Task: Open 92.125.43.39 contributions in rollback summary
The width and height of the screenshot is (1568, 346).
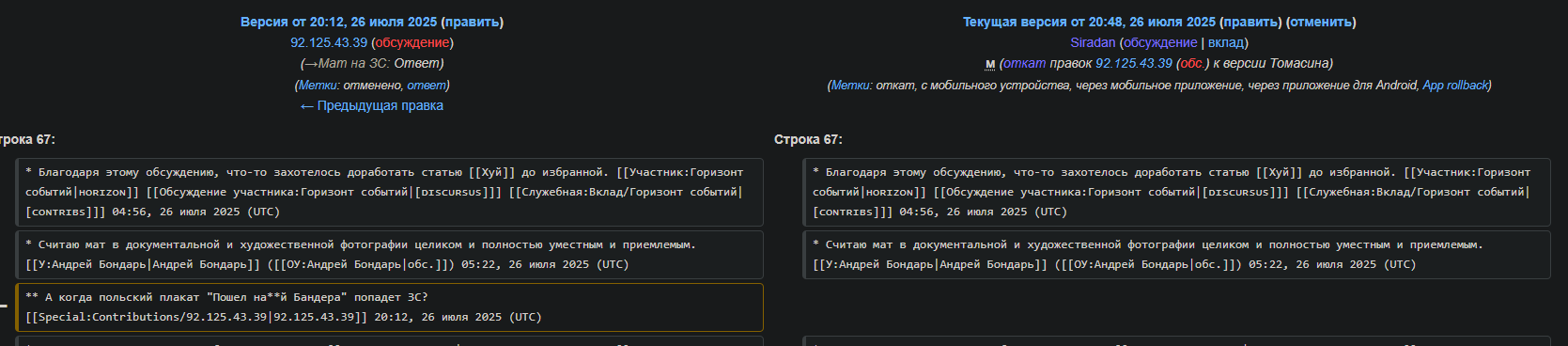Action: tap(1134, 64)
